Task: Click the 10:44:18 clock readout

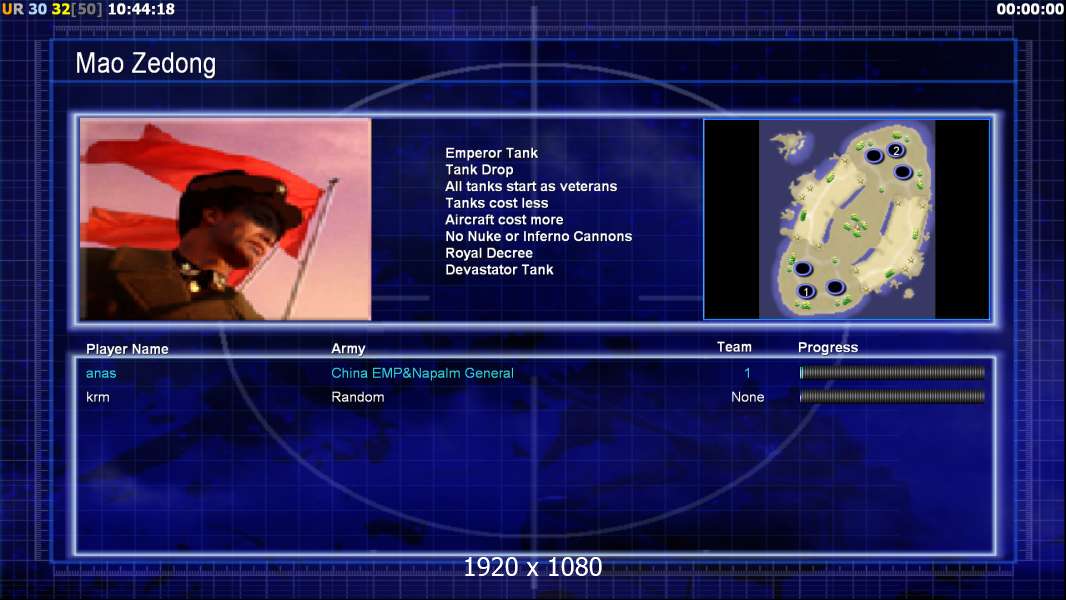Action: (141, 9)
